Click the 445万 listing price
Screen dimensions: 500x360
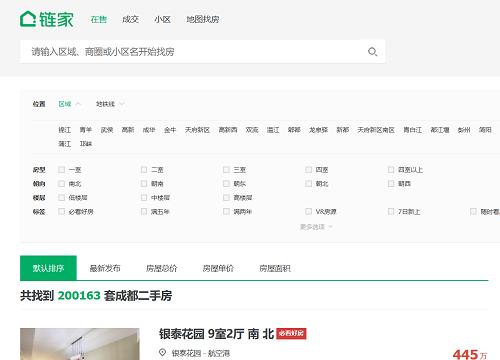point(470,354)
